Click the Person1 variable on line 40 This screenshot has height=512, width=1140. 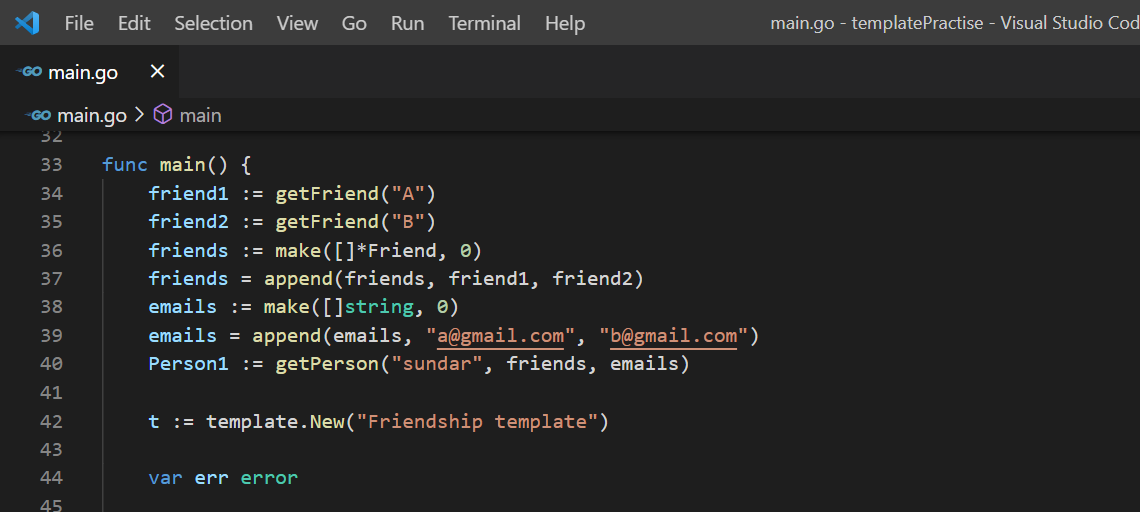tap(188, 364)
